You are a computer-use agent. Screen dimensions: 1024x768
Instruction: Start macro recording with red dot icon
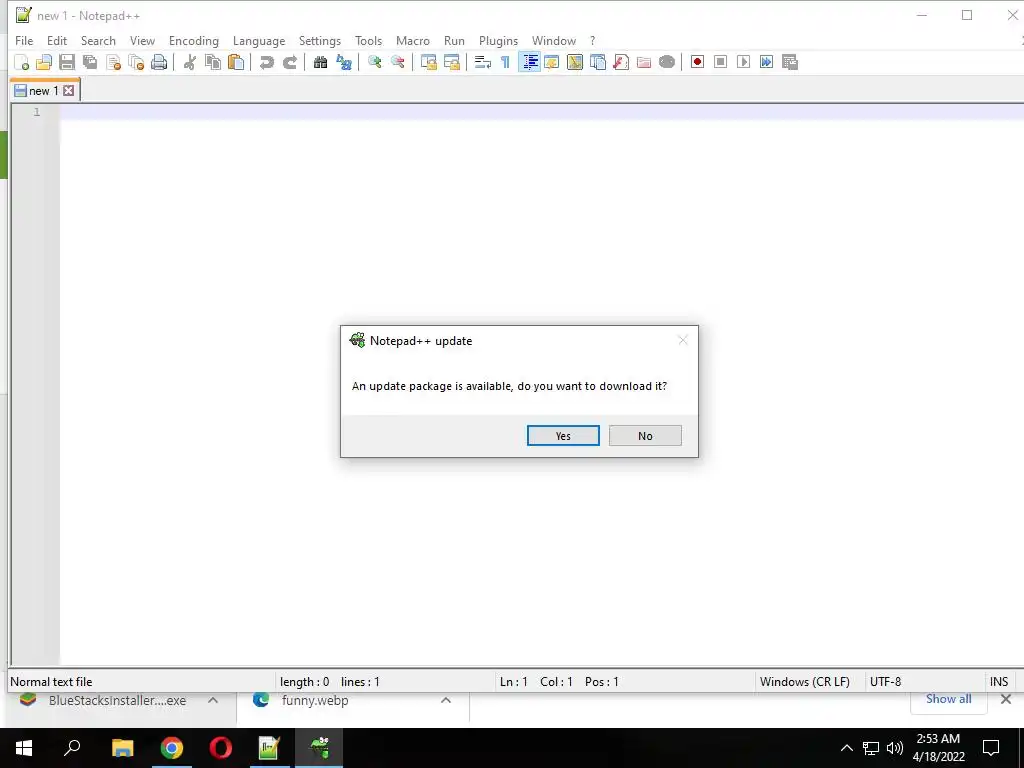(697, 62)
